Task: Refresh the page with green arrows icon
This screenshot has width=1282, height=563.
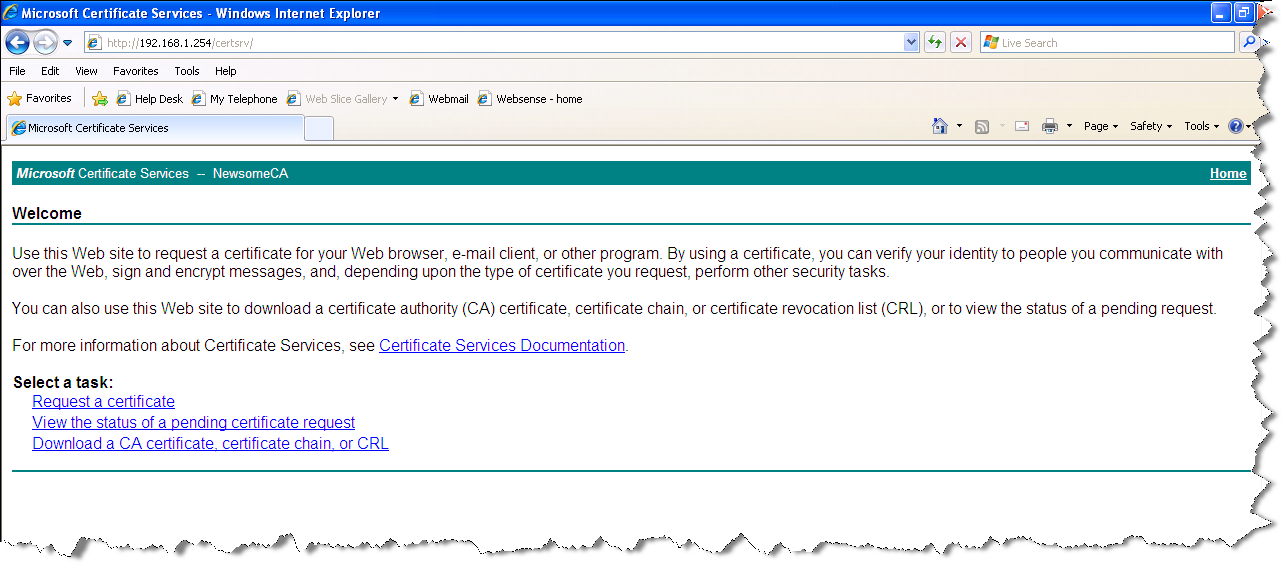Action: tap(935, 42)
